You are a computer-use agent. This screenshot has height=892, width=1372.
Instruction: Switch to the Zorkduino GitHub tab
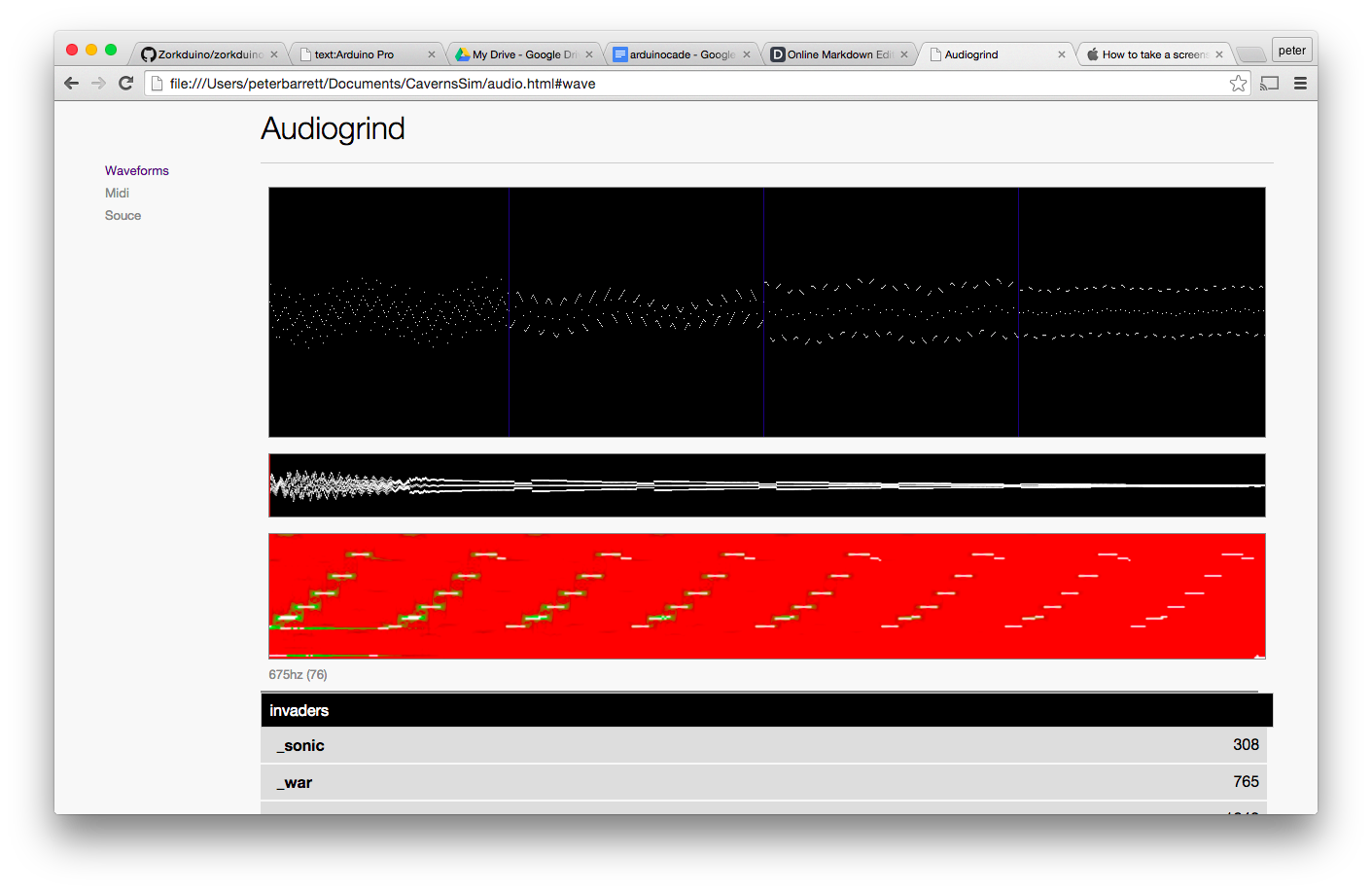click(x=208, y=54)
